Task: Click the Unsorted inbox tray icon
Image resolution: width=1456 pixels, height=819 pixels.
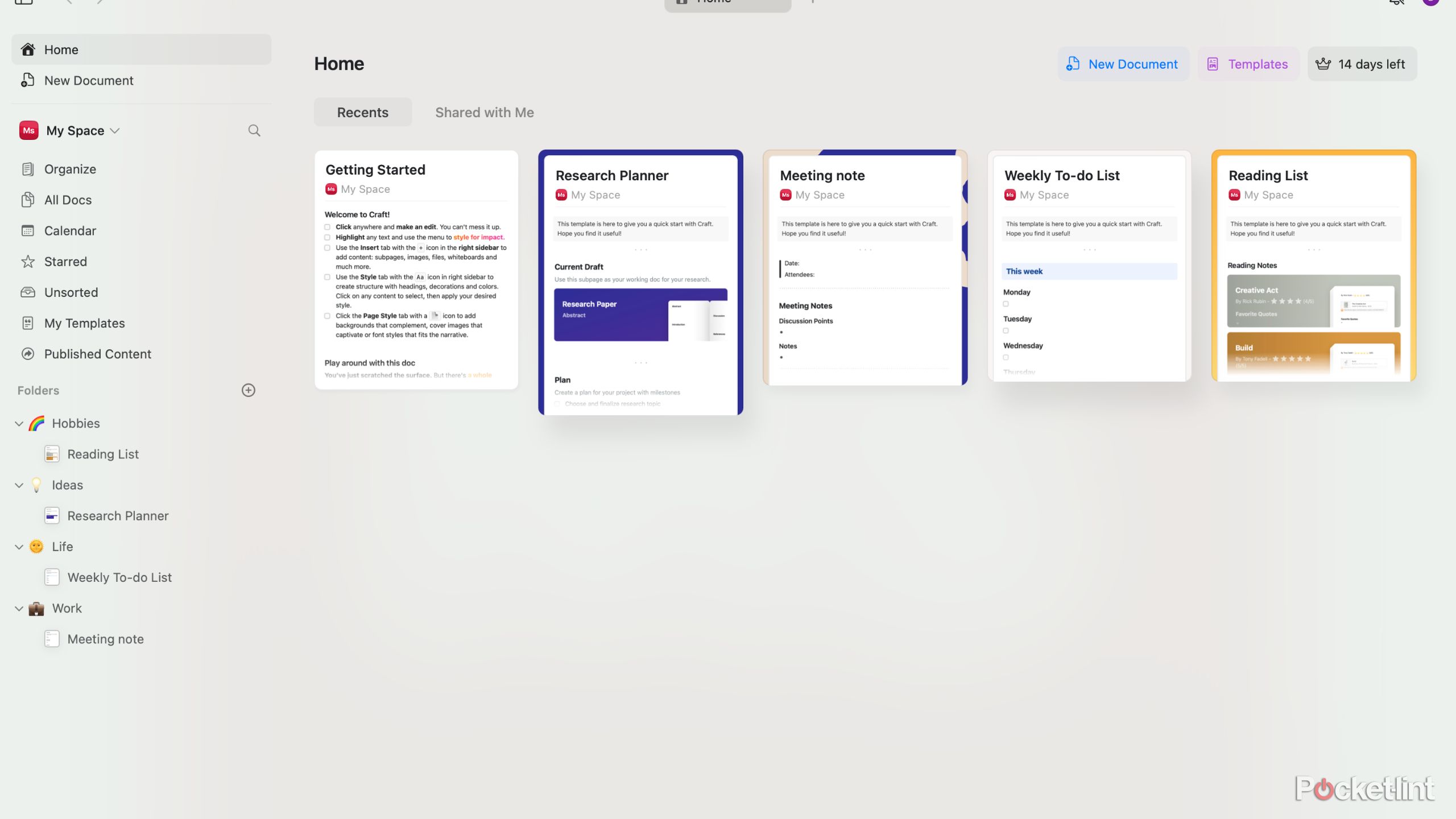Action: tap(28, 292)
